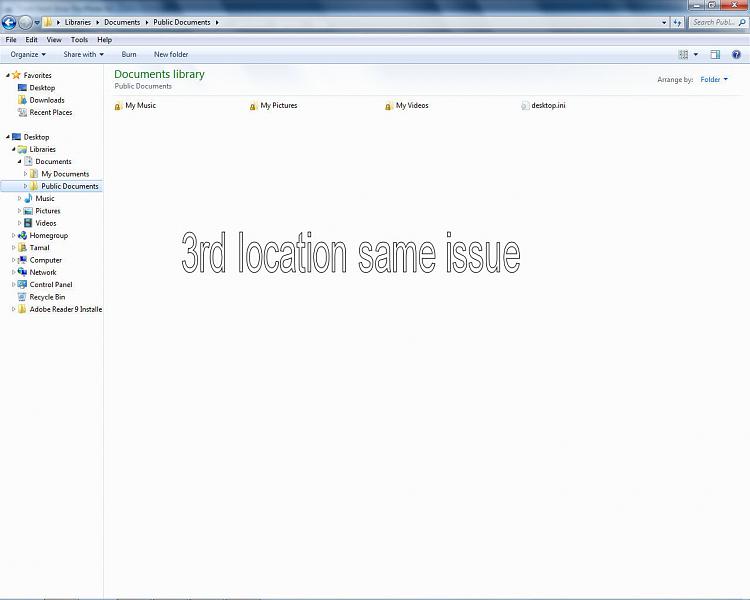Image resolution: width=750 pixels, height=600 pixels.
Task: Select the Music library
Action: [39, 199]
